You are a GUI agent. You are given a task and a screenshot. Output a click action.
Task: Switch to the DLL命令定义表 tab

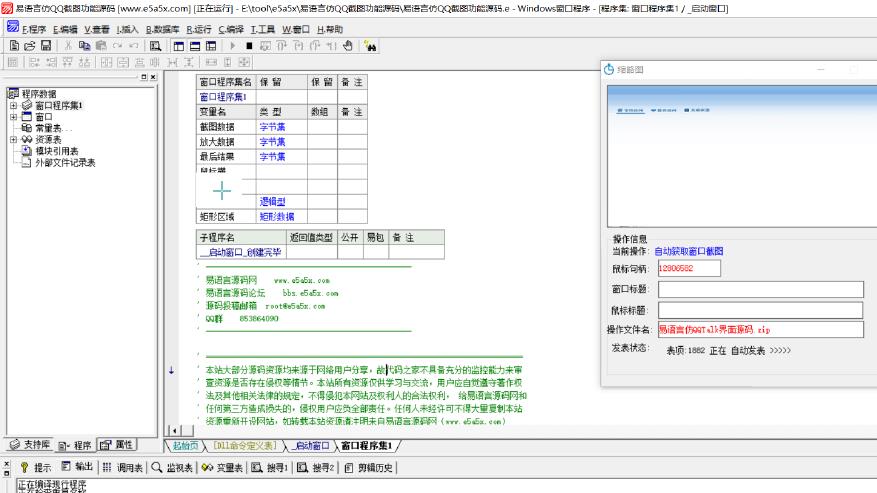[x=245, y=446]
